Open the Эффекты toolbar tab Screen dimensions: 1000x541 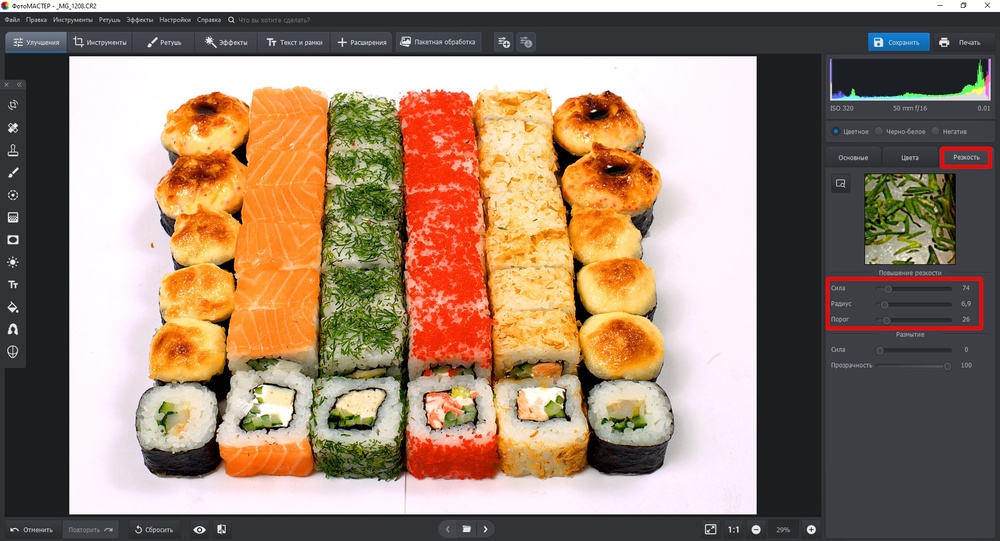point(226,42)
